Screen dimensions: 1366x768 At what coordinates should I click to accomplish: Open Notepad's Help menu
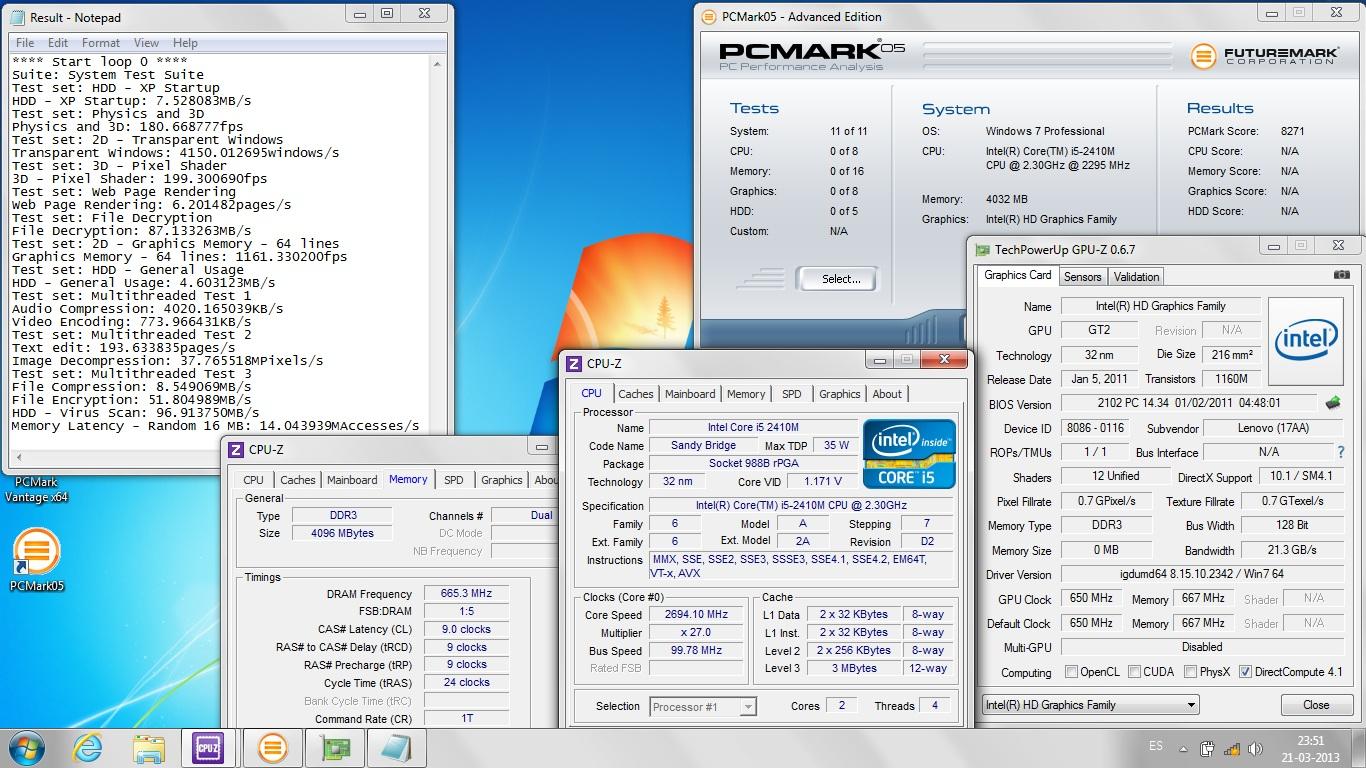(185, 43)
